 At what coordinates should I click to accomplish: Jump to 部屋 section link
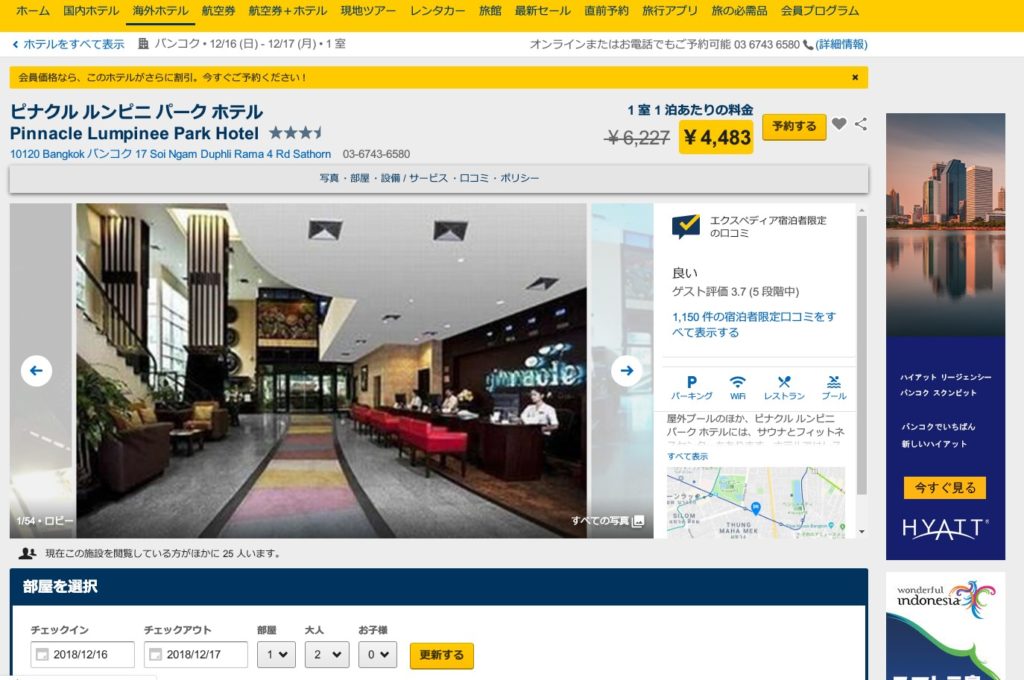click(360, 178)
